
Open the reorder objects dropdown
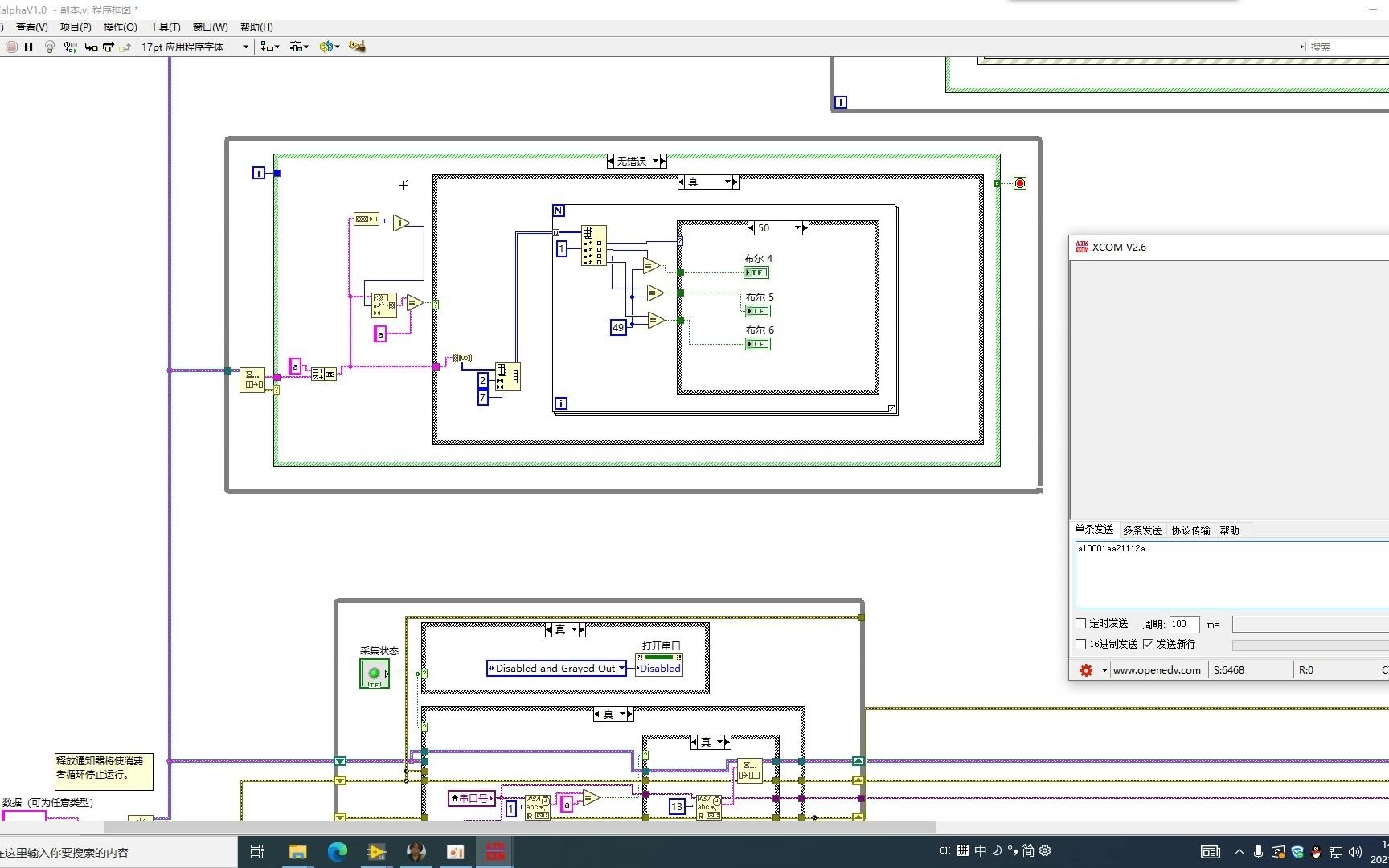329,47
